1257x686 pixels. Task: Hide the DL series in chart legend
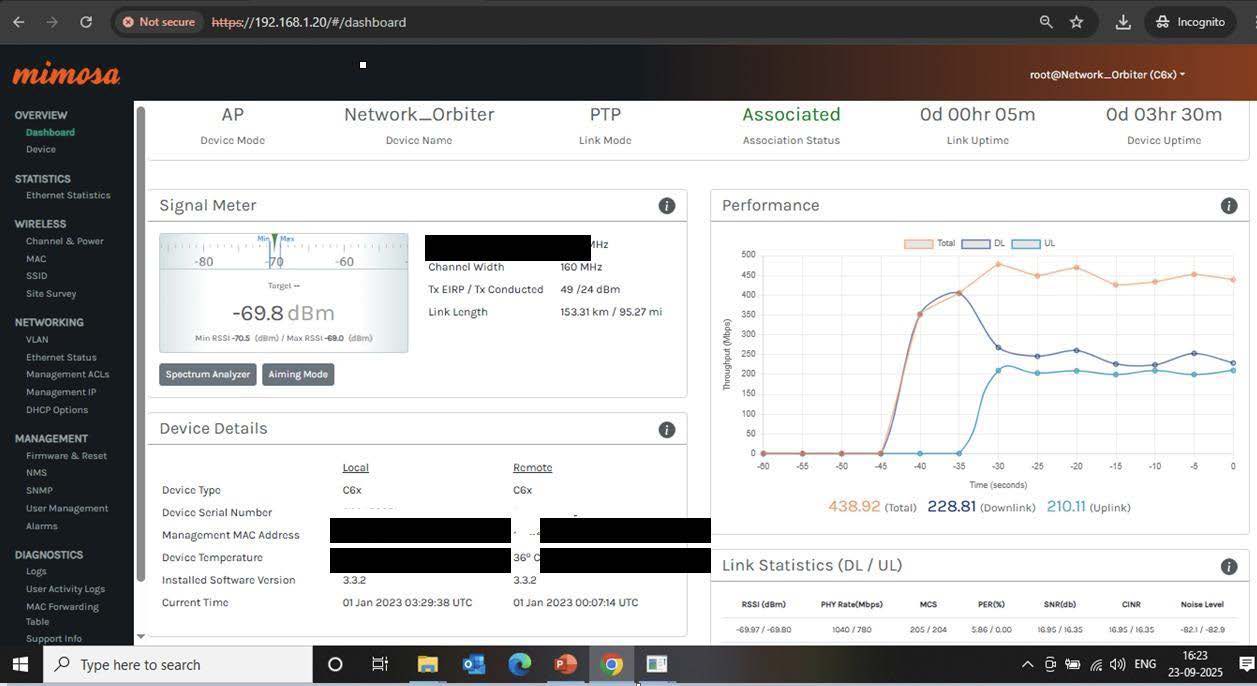(984, 243)
